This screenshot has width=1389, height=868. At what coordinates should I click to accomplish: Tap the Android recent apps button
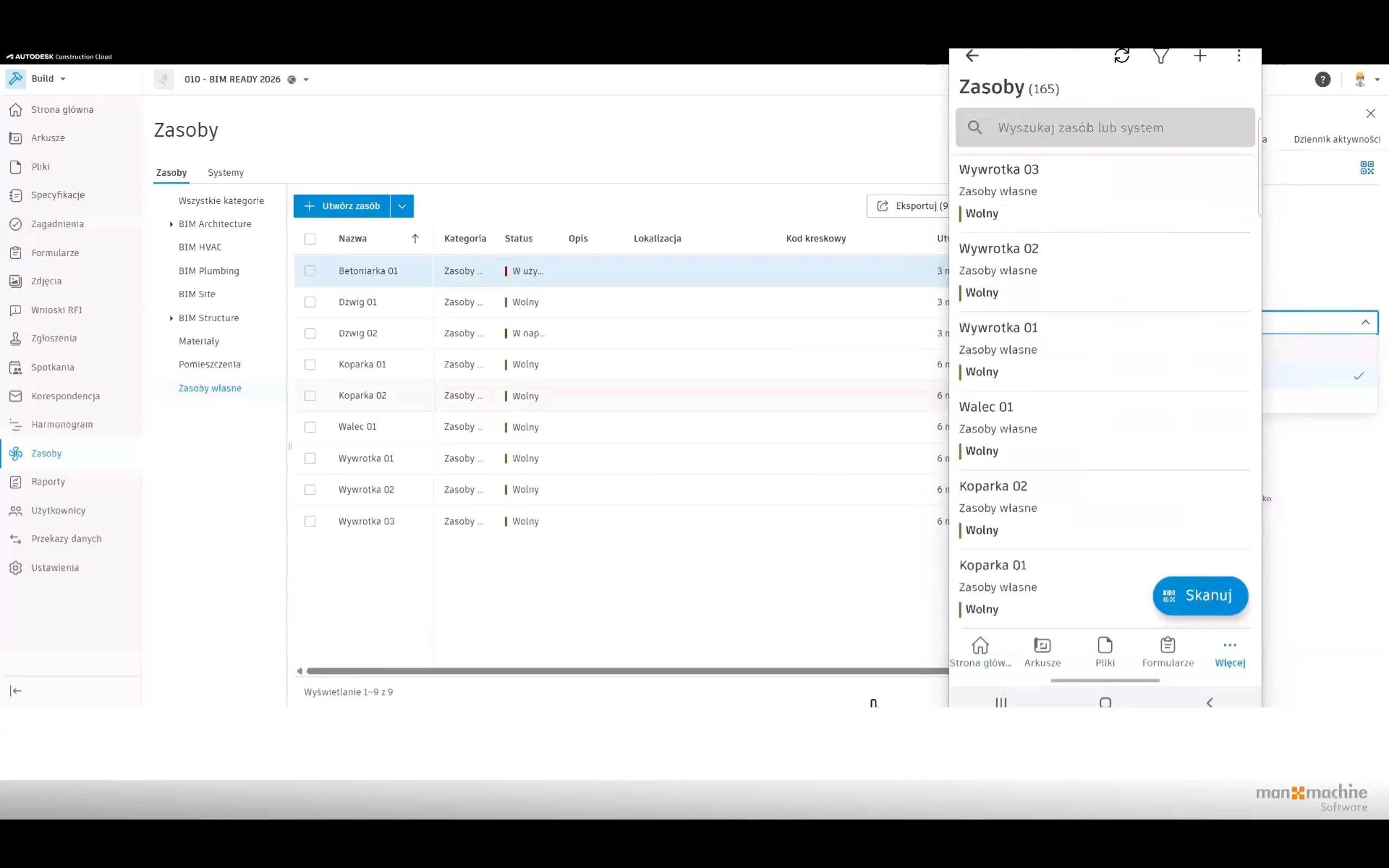[x=1001, y=702]
